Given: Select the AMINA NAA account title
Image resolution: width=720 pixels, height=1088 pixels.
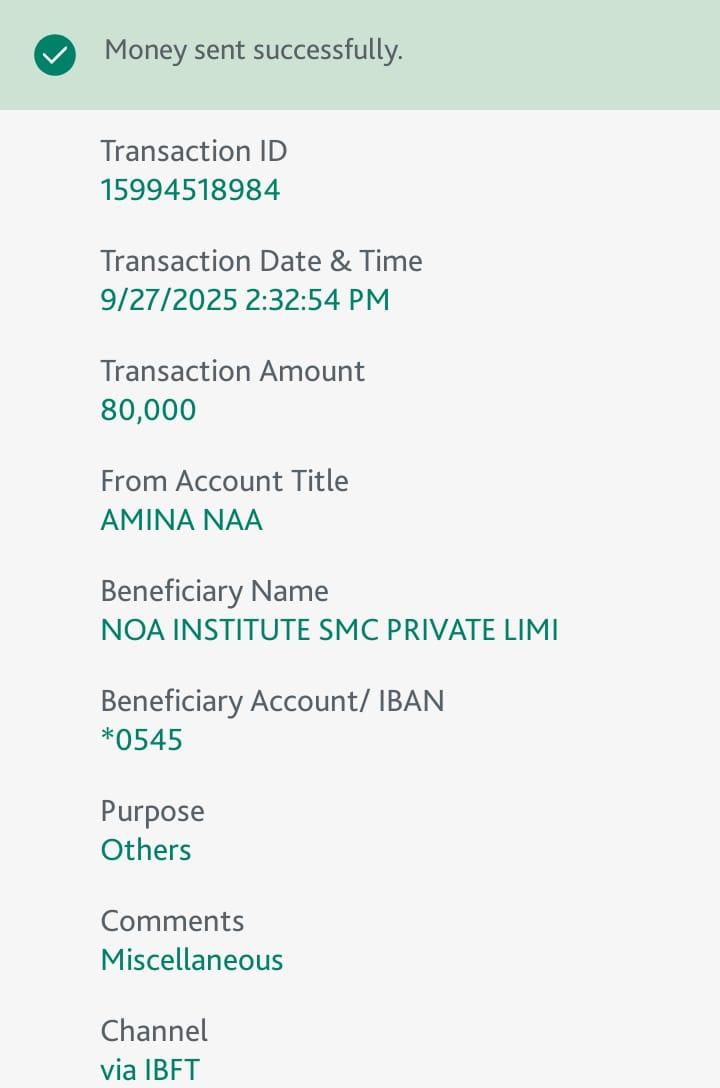Looking at the screenshot, I should point(181,520).
